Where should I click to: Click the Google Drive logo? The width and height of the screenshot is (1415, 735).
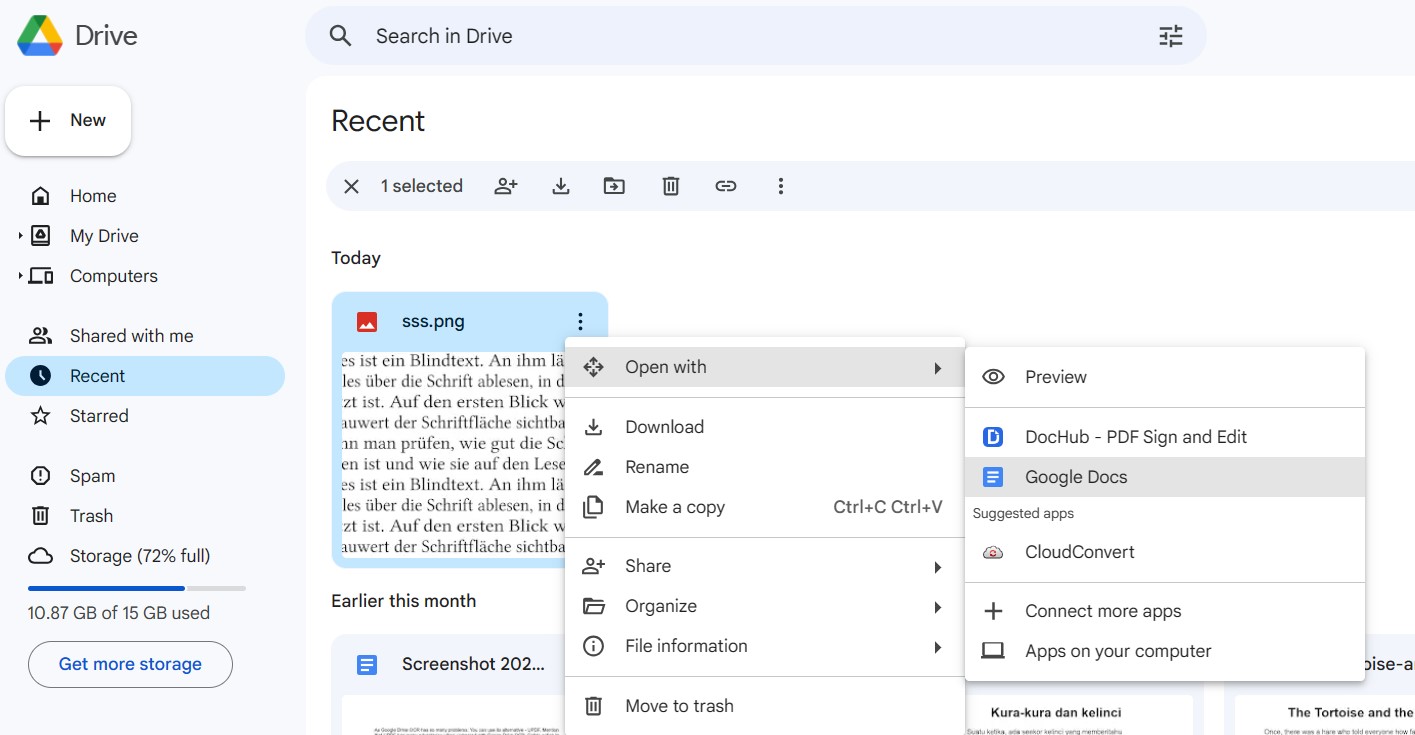tap(42, 34)
